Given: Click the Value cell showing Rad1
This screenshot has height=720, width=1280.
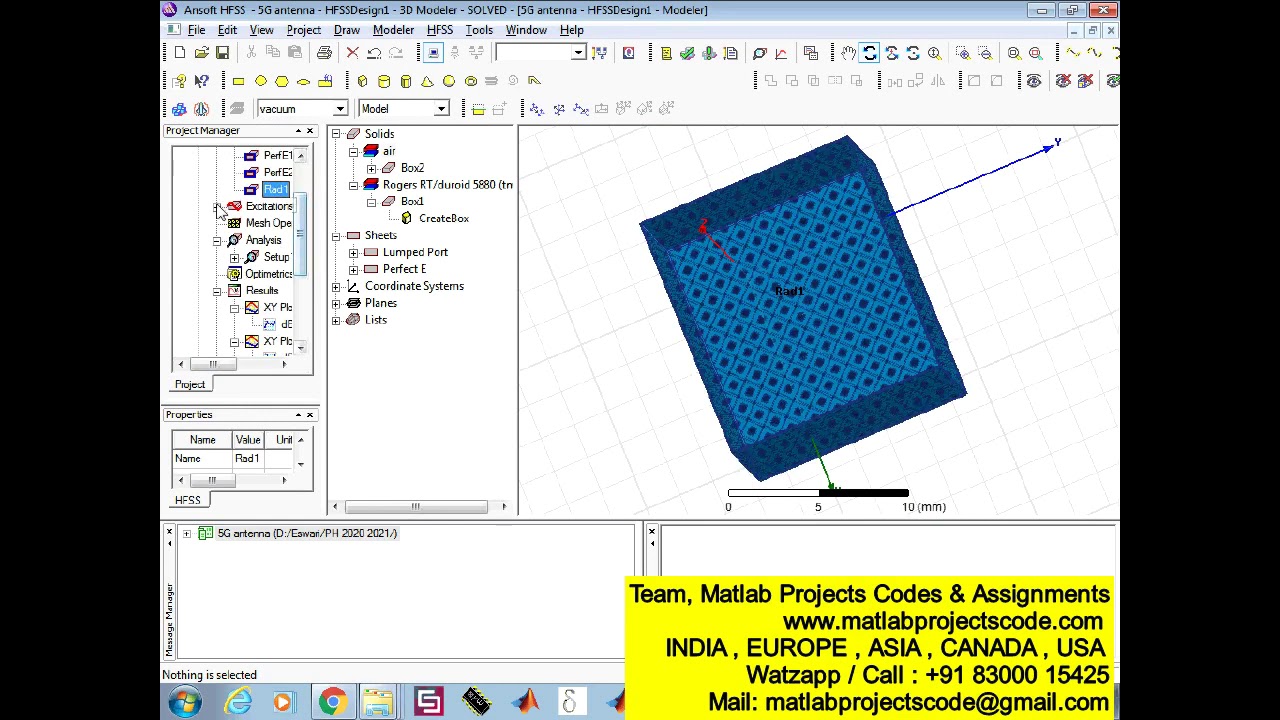Looking at the screenshot, I should (247, 458).
